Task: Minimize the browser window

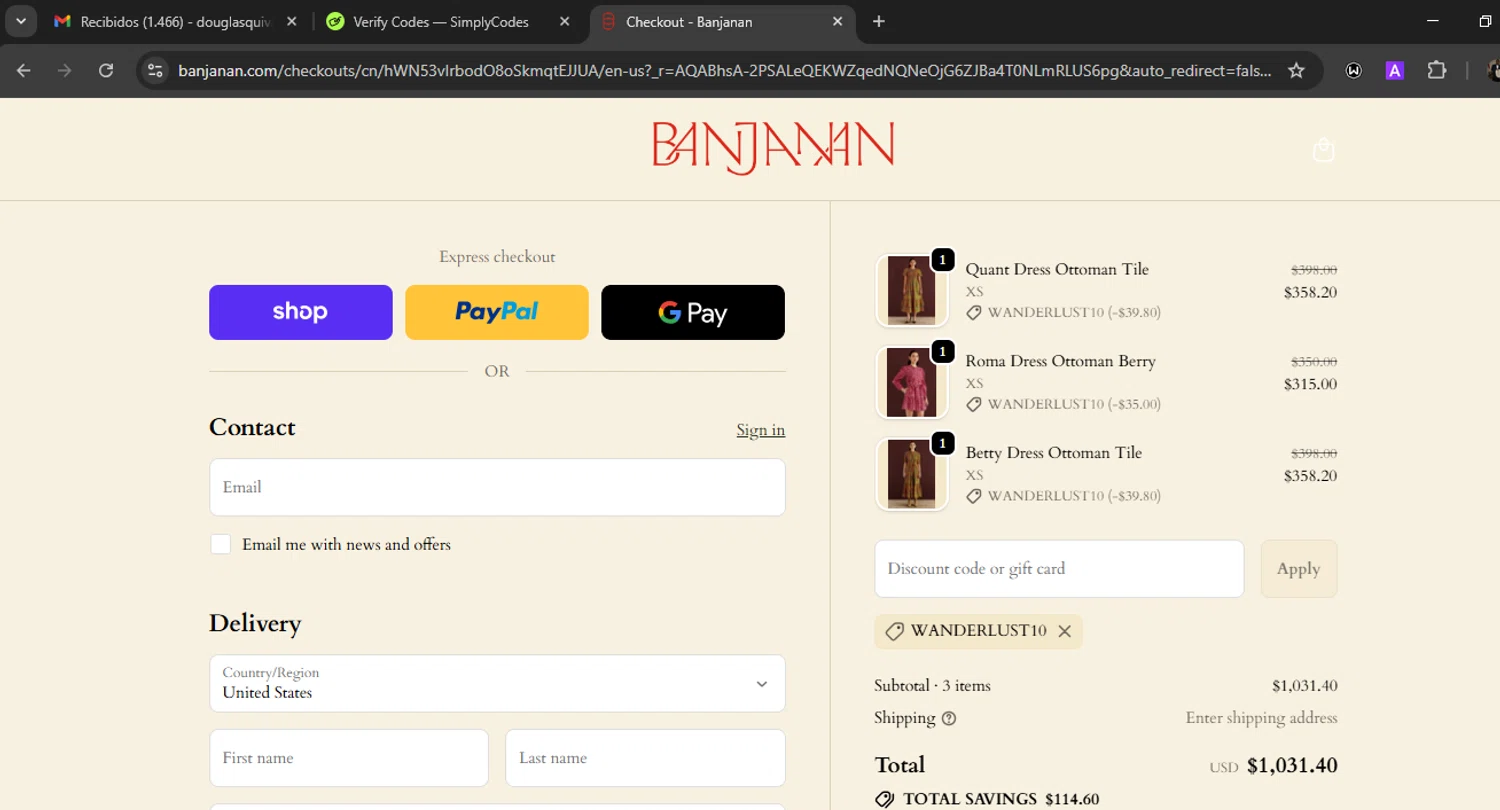Action: 1433,21
